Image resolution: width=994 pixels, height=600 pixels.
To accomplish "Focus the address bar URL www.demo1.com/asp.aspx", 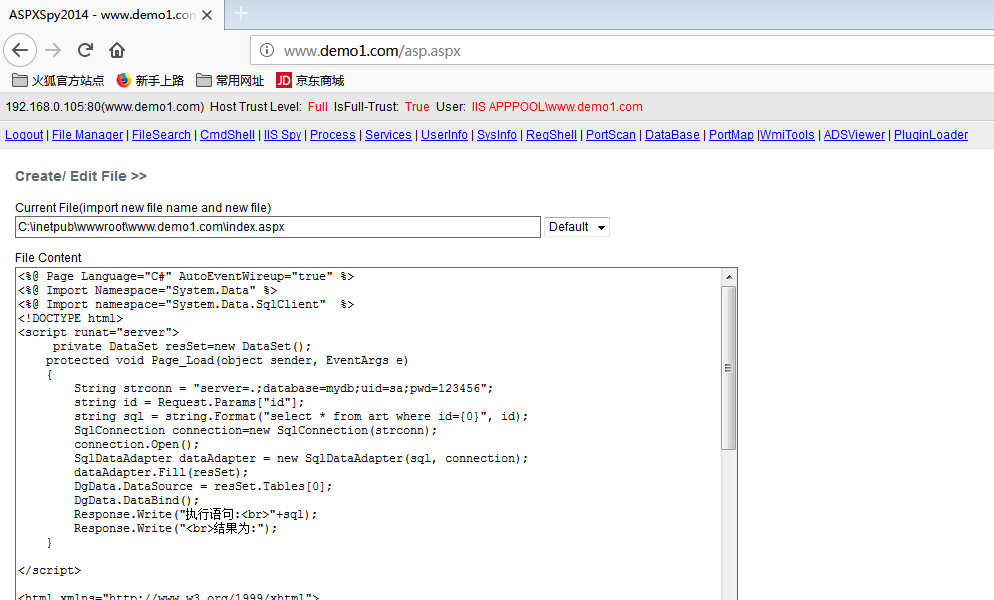I will tap(372, 51).
